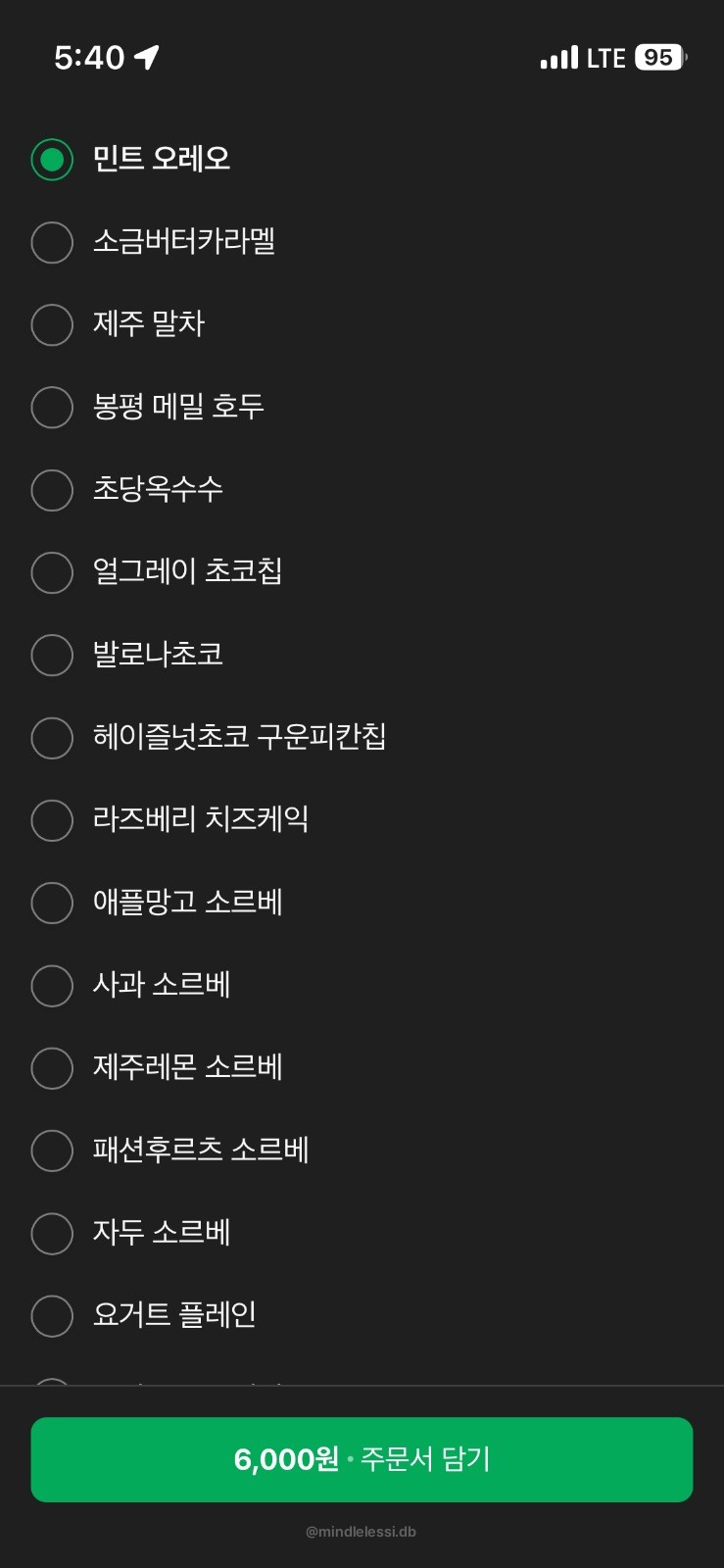Select 제주 말차 radio option
Viewport: 724px width, 1568px height.
pyautogui.click(x=52, y=324)
